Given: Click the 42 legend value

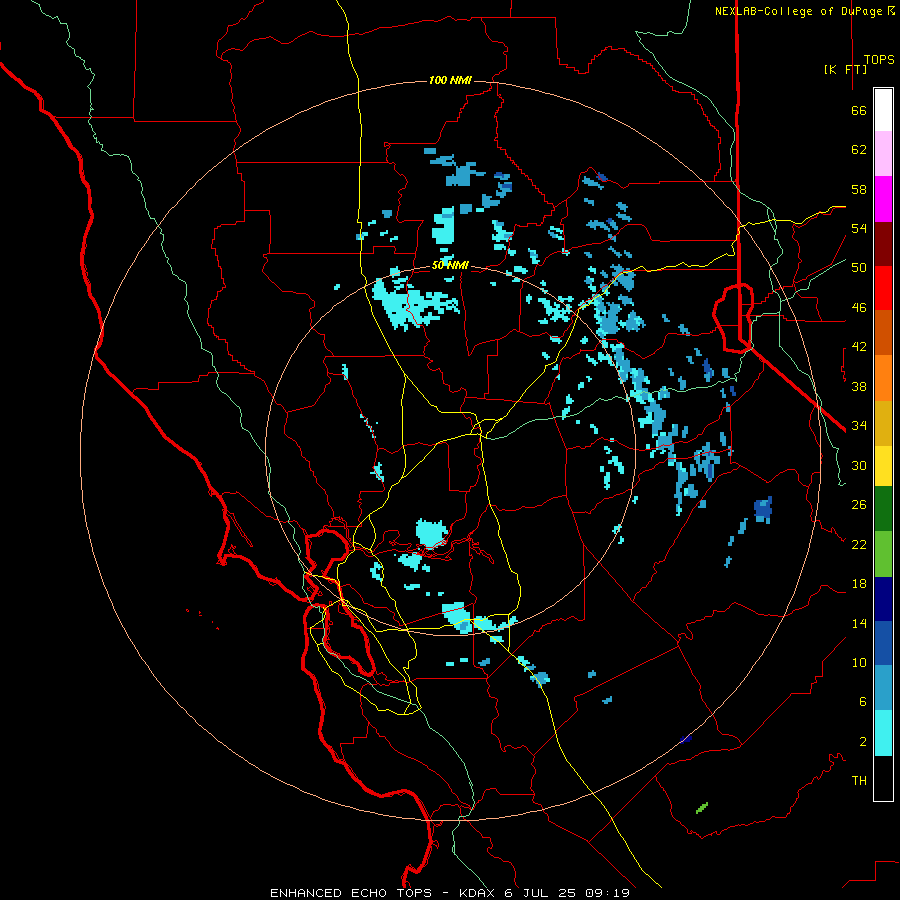Looking at the screenshot, I should point(859,347).
